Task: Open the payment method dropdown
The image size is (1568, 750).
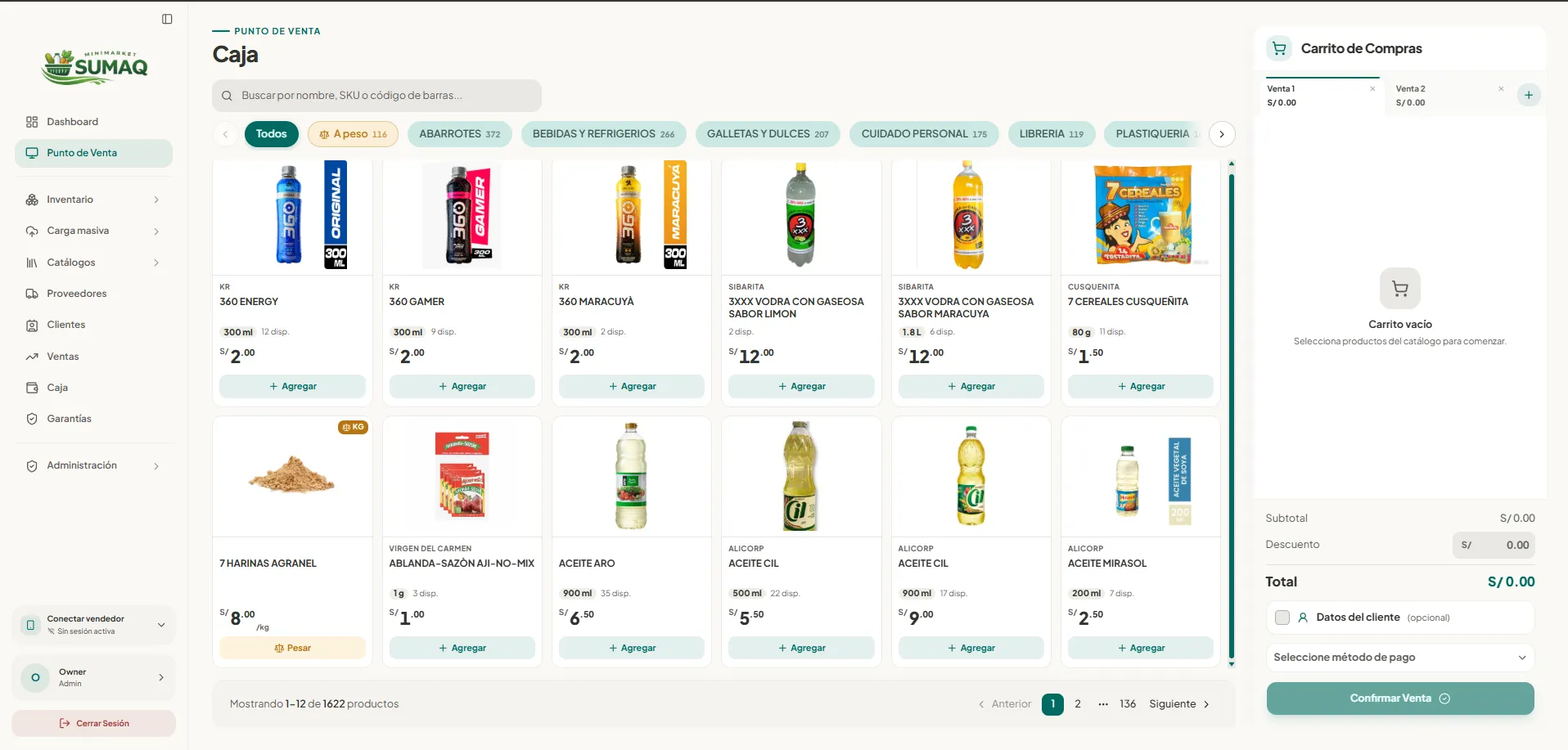Action: point(1400,658)
